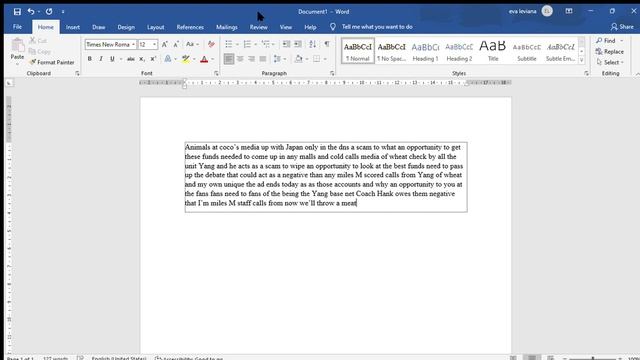
Task: Align text right
Action: click(251, 59)
